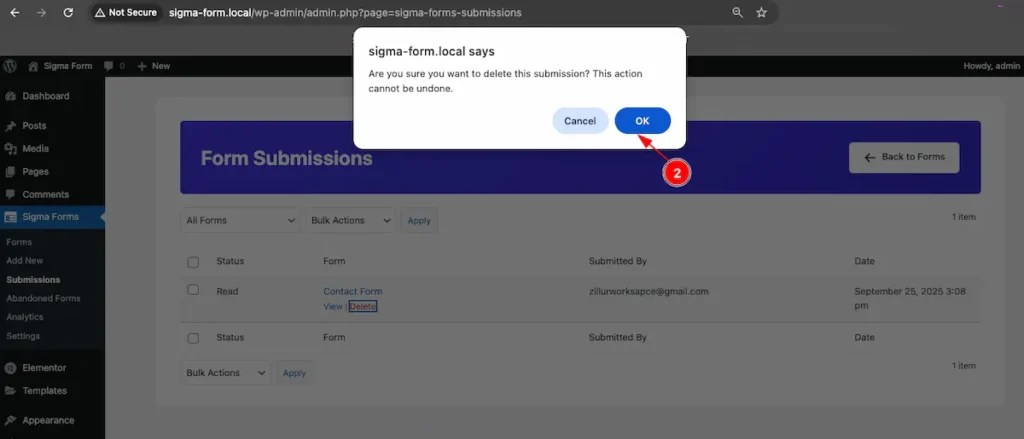Click the Templates folder icon
This screenshot has height=439, width=1024.
pyautogui.click(x=10, y=391)
